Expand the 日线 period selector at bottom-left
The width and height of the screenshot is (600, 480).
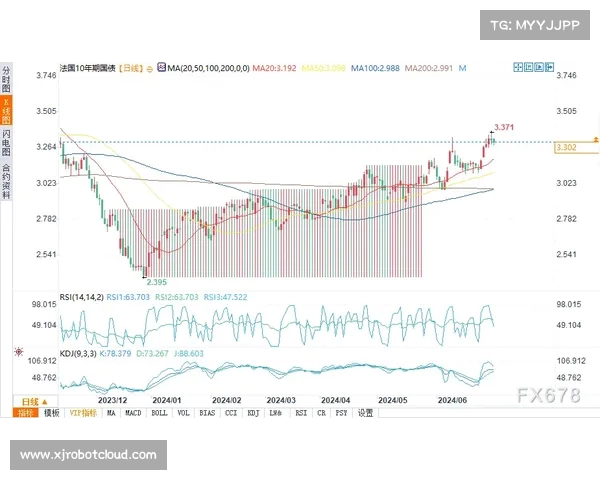click(x=24, y=401)
